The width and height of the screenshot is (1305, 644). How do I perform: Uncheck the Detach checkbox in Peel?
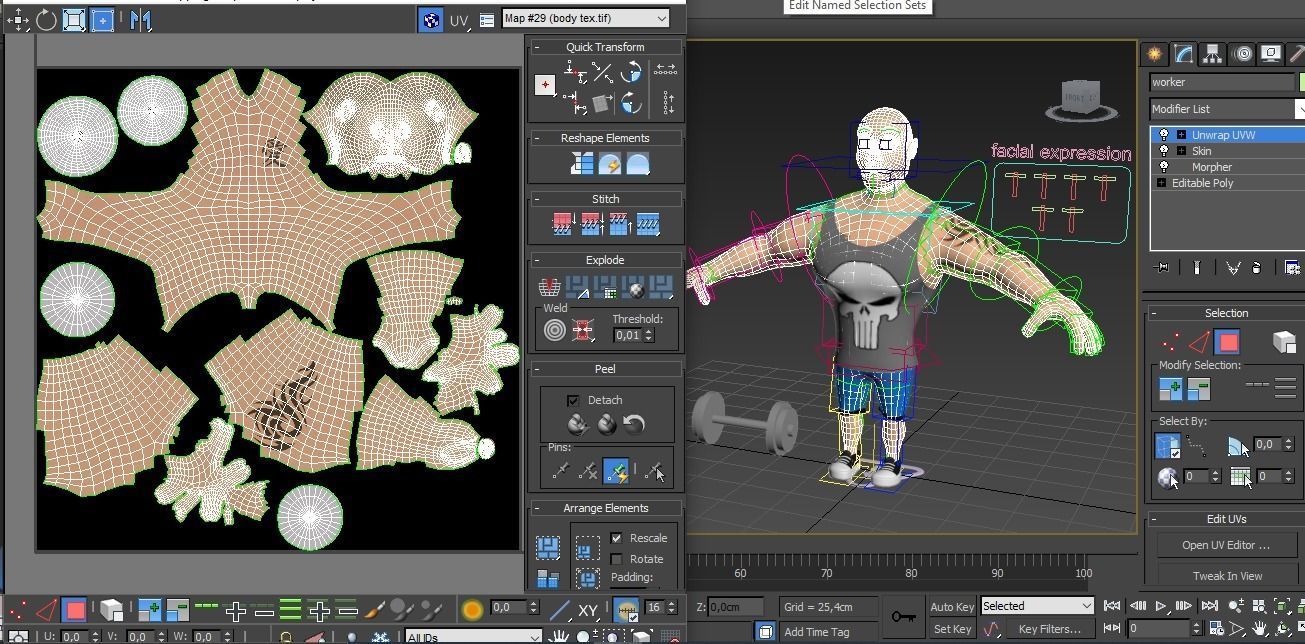coord(573,400)
